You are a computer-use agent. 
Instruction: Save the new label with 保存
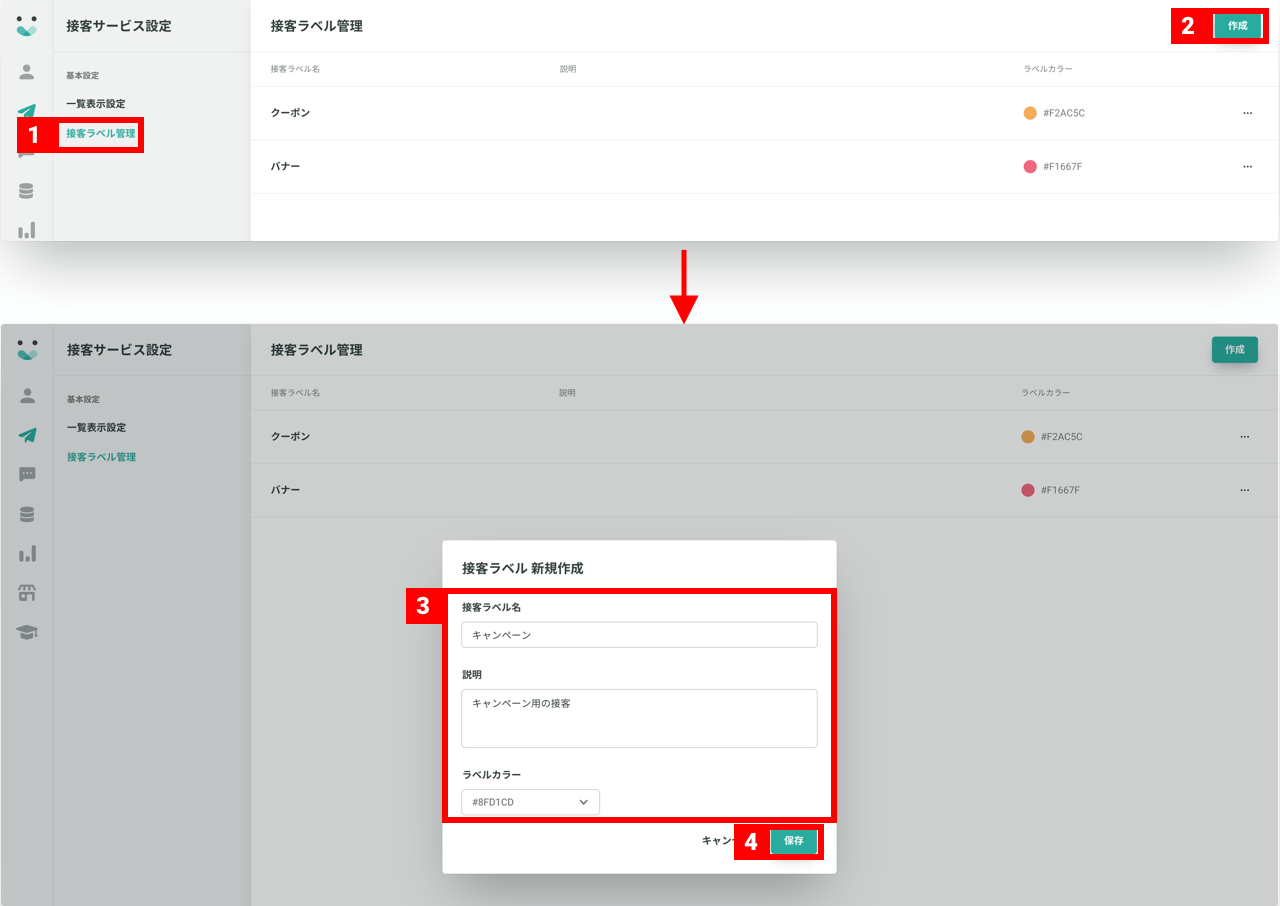(794, 841)
